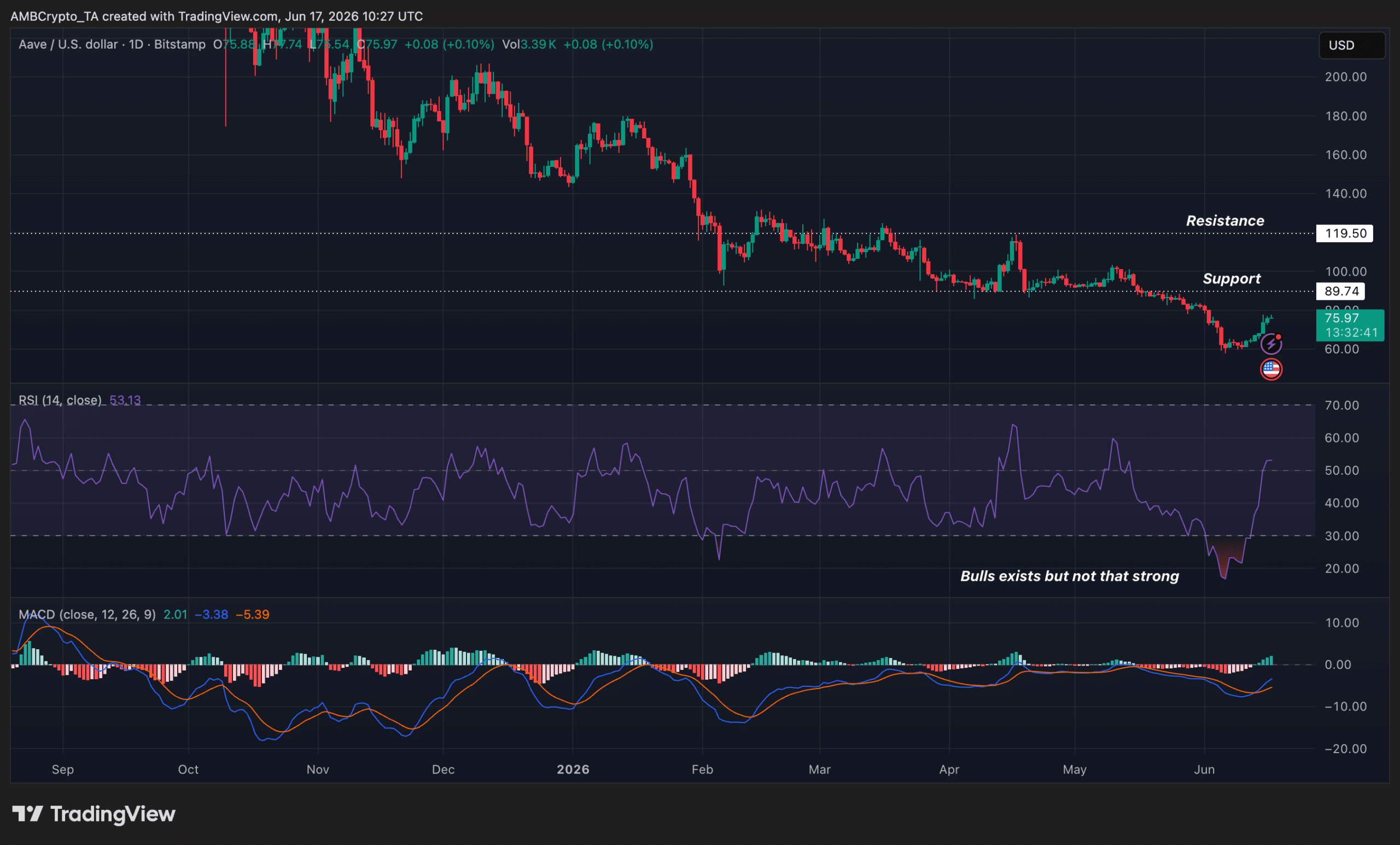Click the Sep label on time axis

pos(62,770)
